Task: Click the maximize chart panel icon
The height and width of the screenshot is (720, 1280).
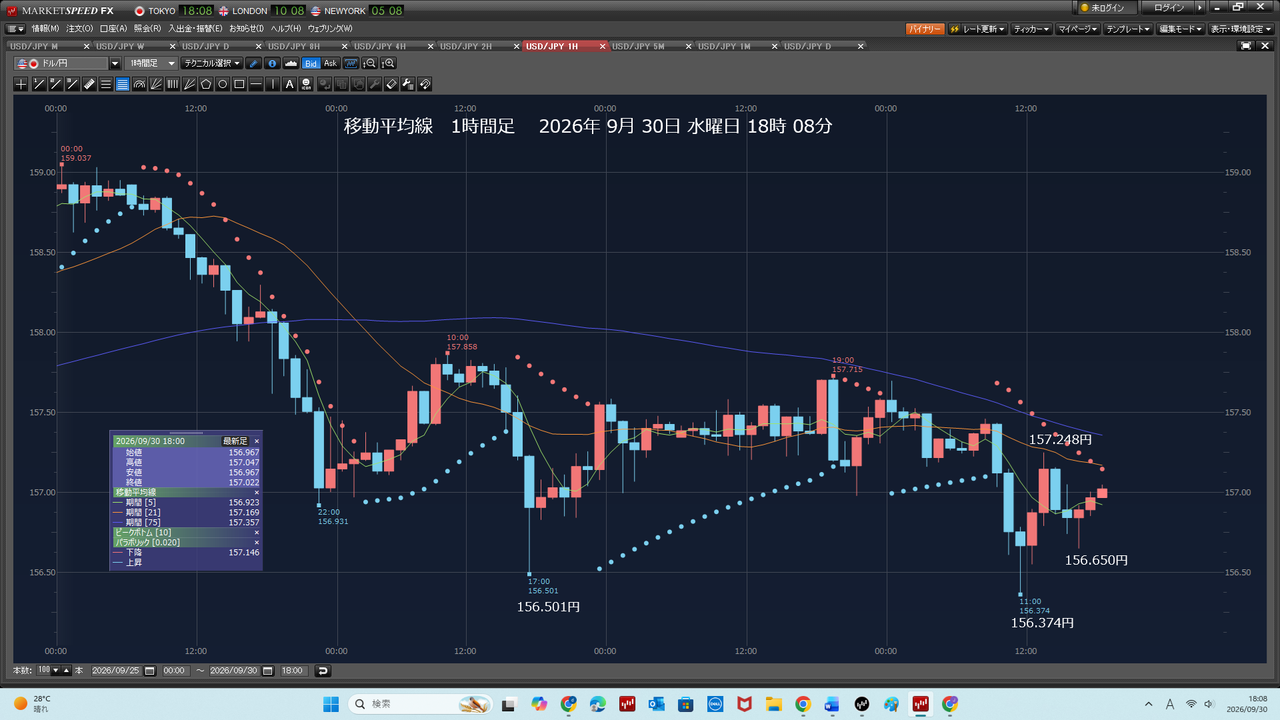Action: tap(1246, 46)
